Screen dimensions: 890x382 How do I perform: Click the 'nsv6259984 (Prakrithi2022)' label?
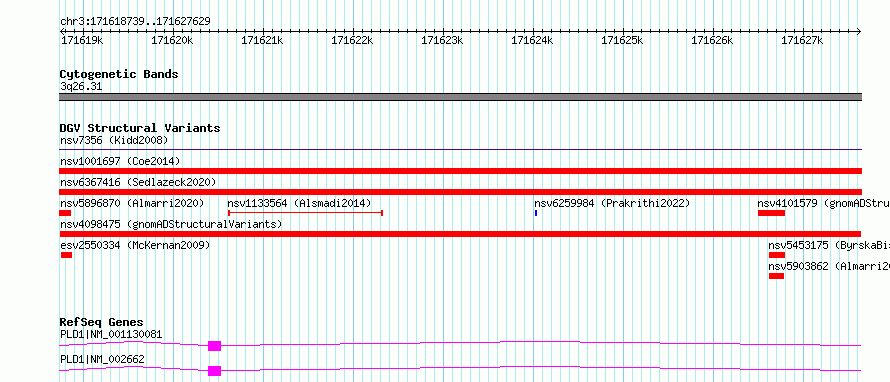click(612, 203)
